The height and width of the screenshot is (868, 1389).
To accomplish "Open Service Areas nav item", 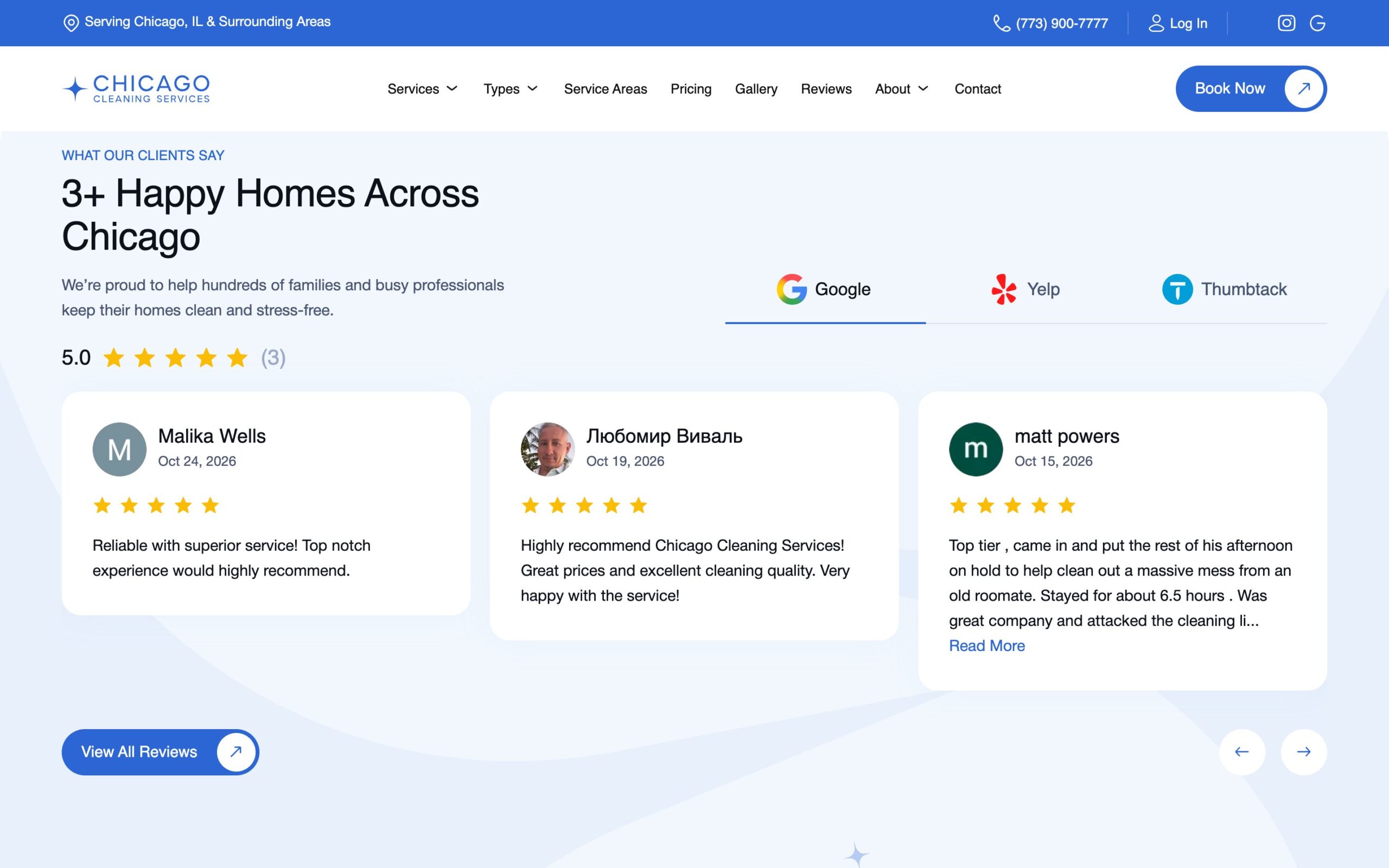I will pyautogui.click(x=606, y=89).
